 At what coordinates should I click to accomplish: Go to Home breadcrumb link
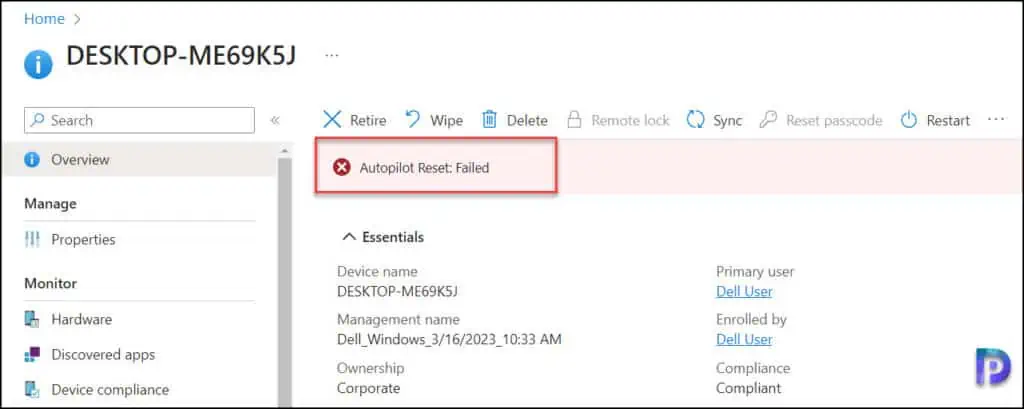pos(44,19)
